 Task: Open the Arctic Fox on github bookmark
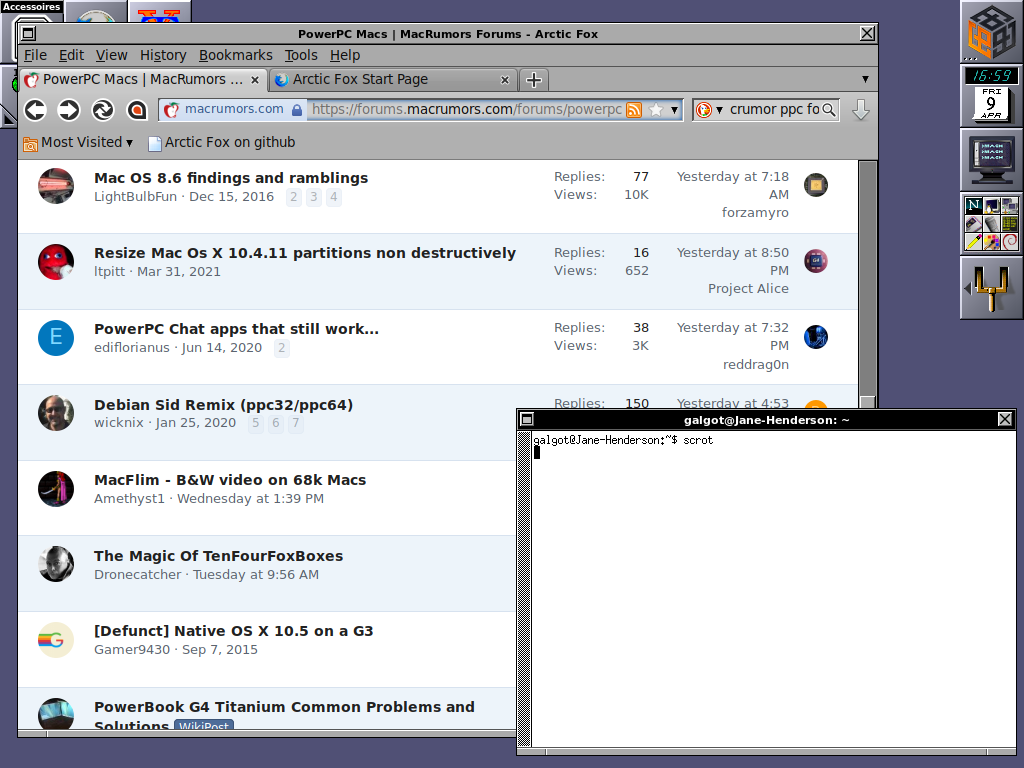(x=221, y=142)
